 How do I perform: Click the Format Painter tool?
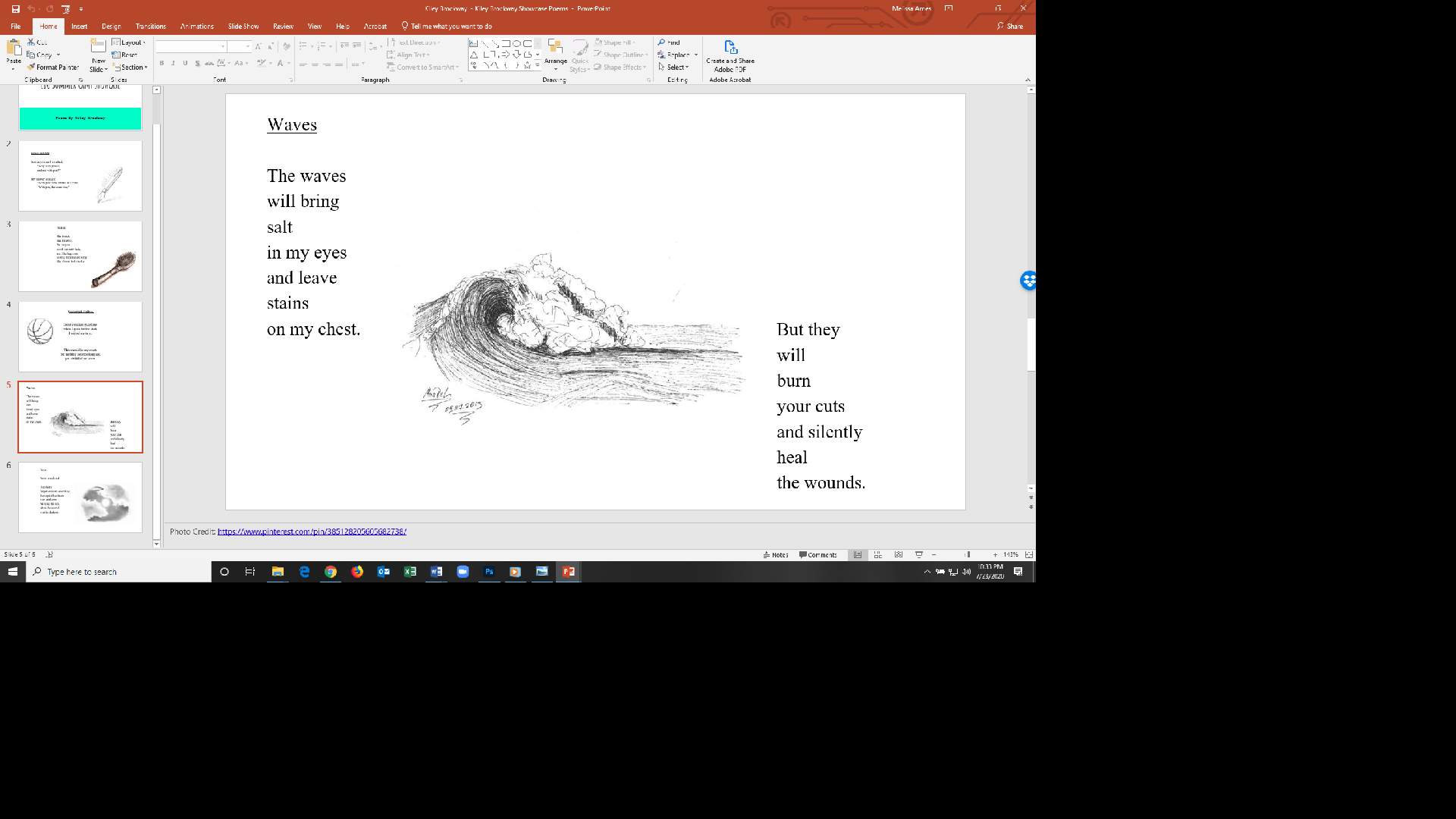tap(53, 67)
